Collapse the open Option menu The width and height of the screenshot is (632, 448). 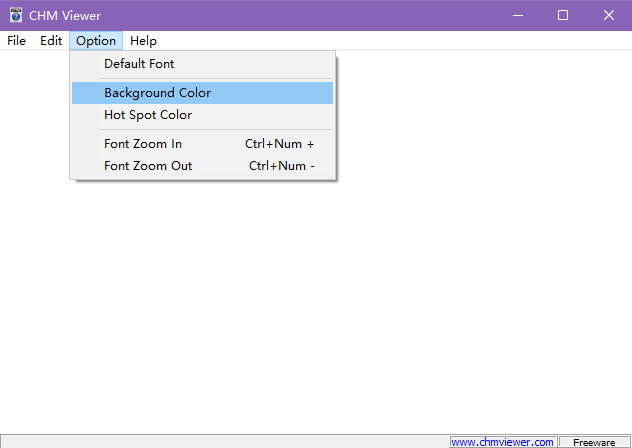coord(96,41)
